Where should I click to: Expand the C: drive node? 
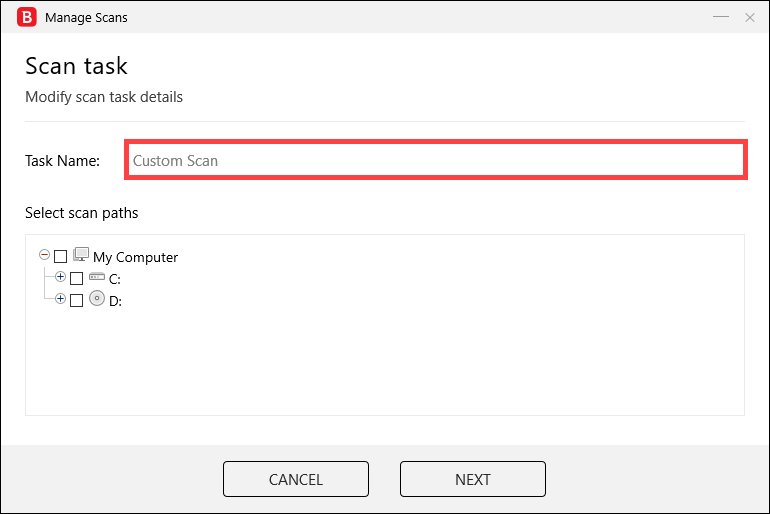[x=60, y=277]
